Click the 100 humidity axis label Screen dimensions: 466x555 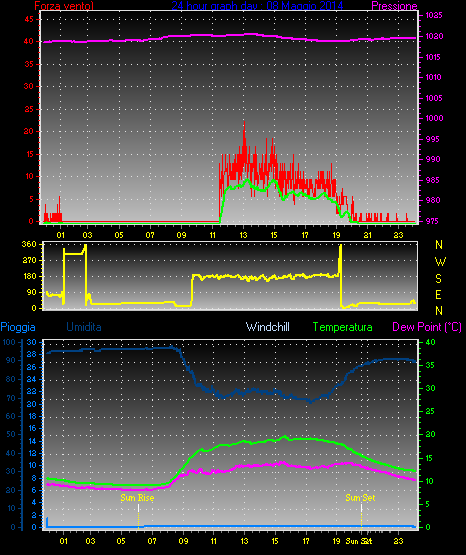(x=9, y=342)
